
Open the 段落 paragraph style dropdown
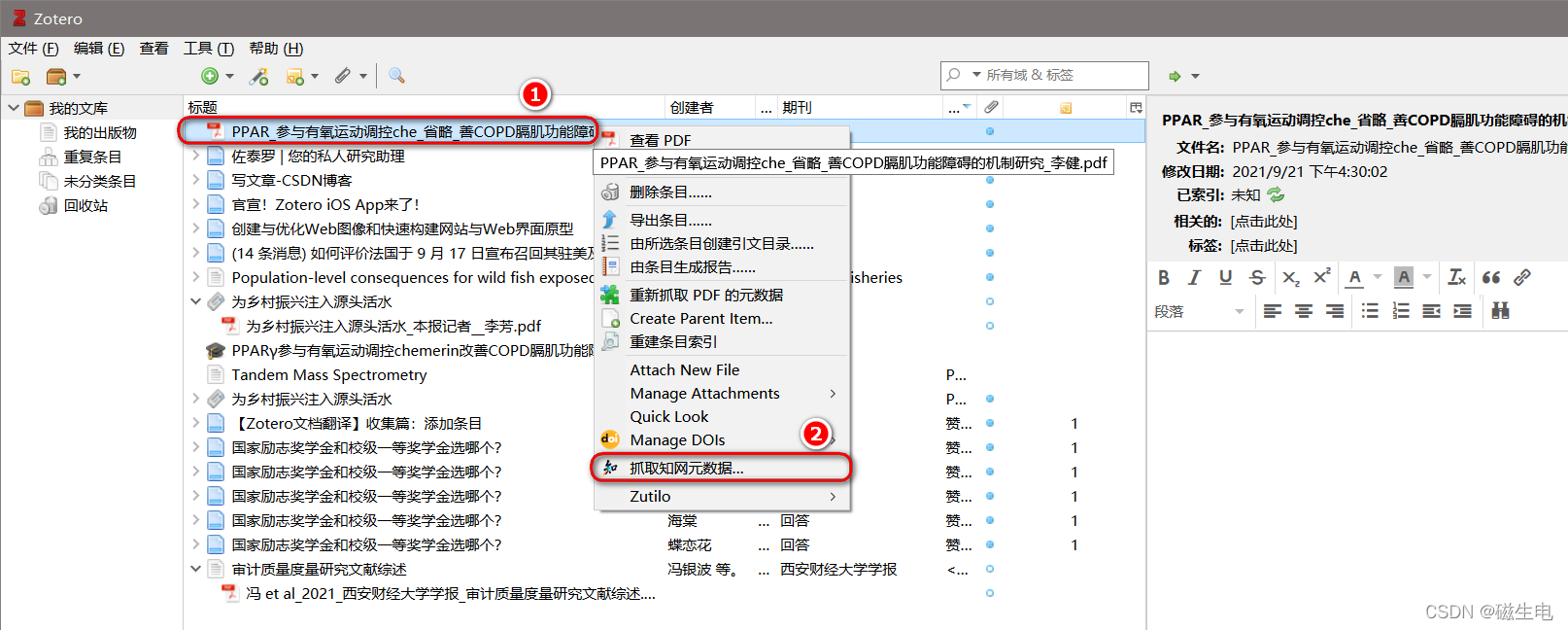coord(1200,311)
